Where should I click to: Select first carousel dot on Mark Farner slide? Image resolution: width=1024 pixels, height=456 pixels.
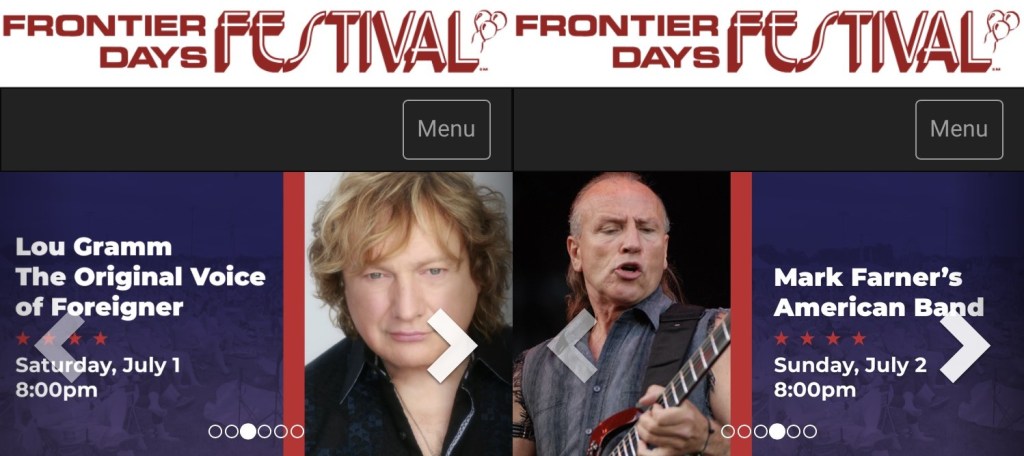tap(728, 431)
